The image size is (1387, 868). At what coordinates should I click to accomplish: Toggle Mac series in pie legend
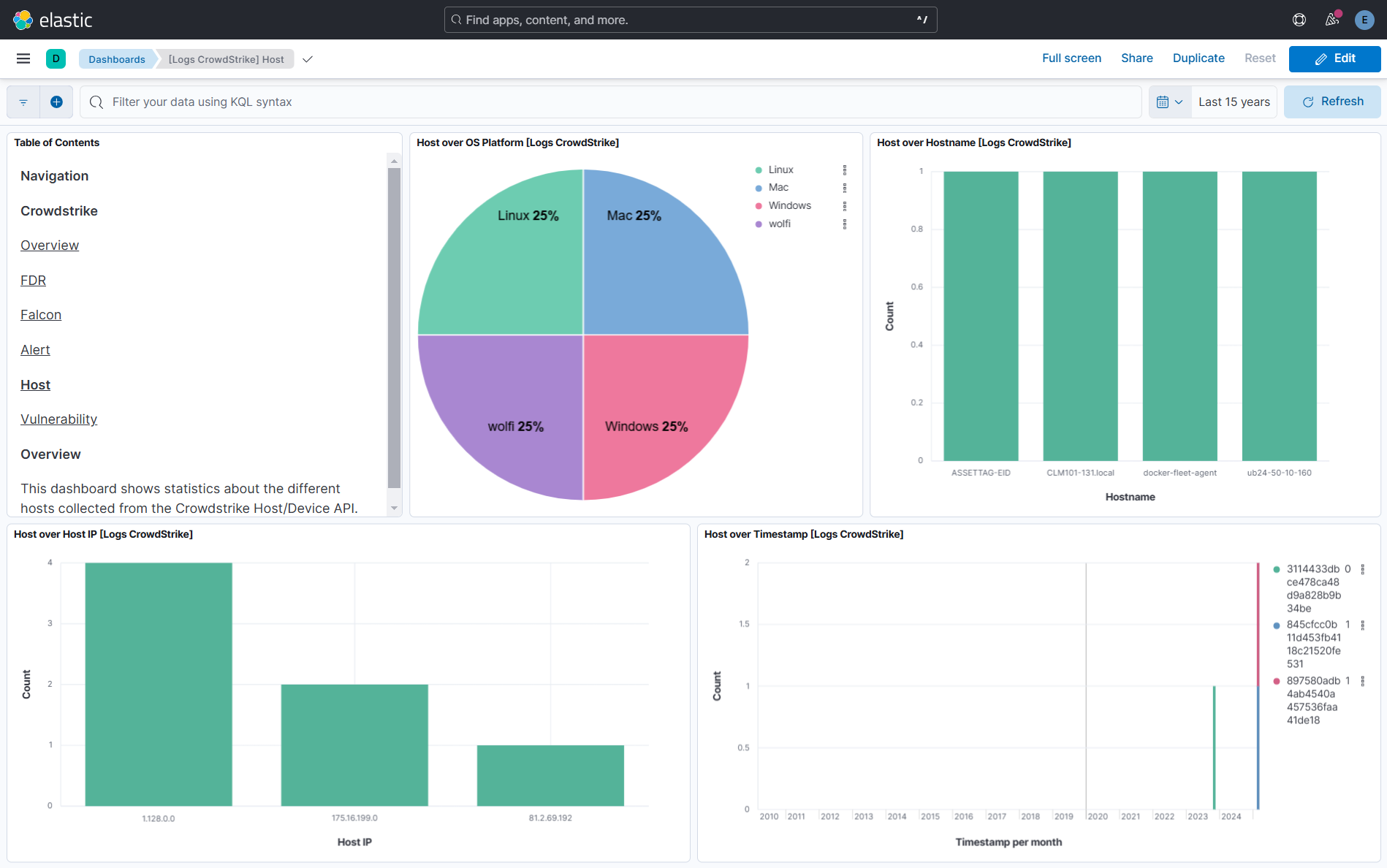pyautogui.click(x=778, y=187)
